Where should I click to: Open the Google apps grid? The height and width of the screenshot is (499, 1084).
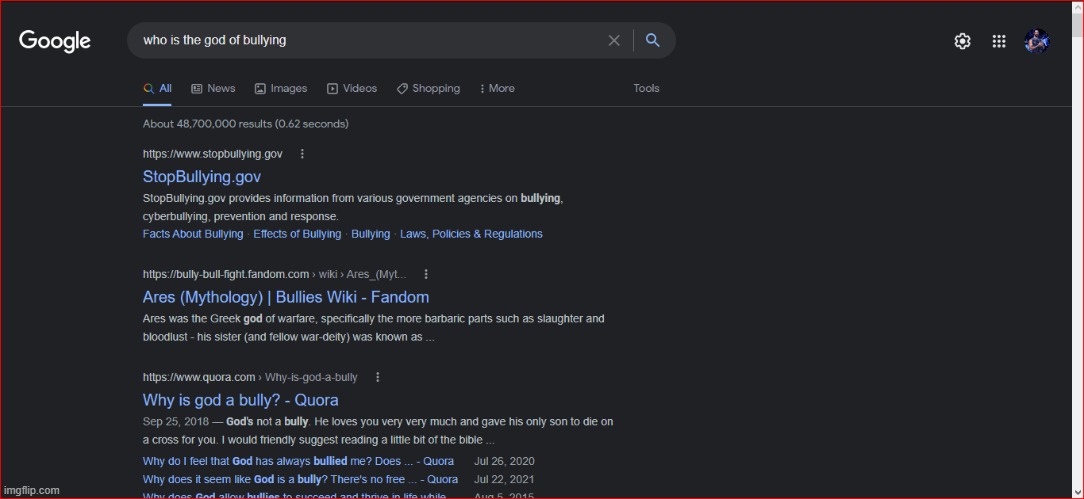click(x=999, y=41)
